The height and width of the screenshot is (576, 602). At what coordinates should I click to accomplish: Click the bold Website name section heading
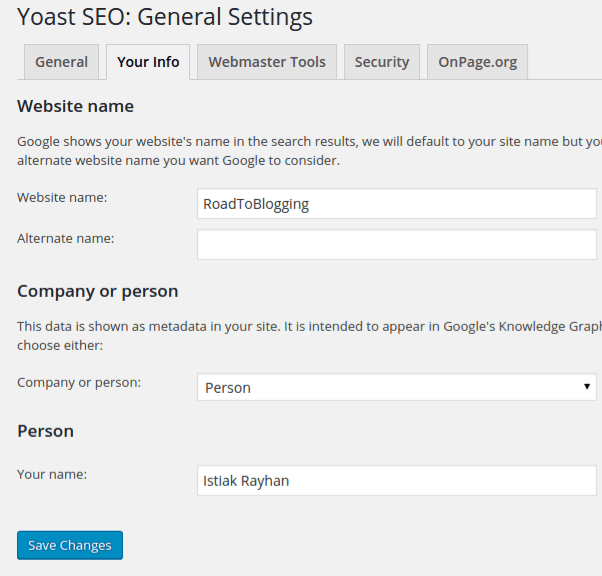coord(75,106)
